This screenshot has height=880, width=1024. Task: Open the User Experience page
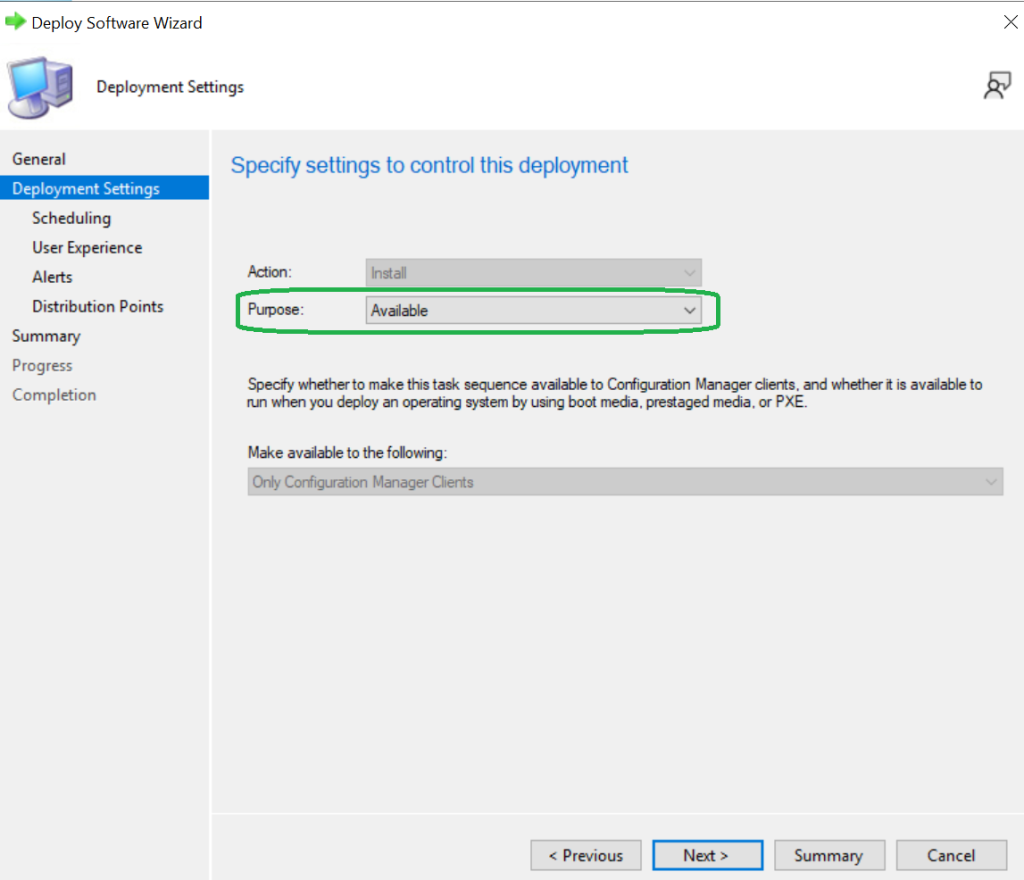point(87,247)
